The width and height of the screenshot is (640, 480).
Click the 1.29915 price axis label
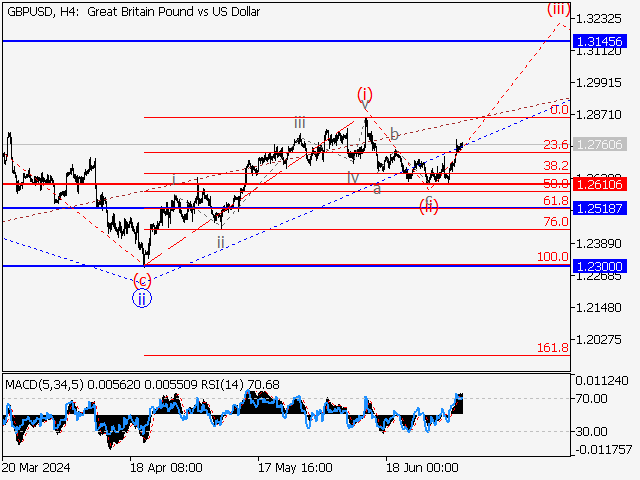(598, 83)
